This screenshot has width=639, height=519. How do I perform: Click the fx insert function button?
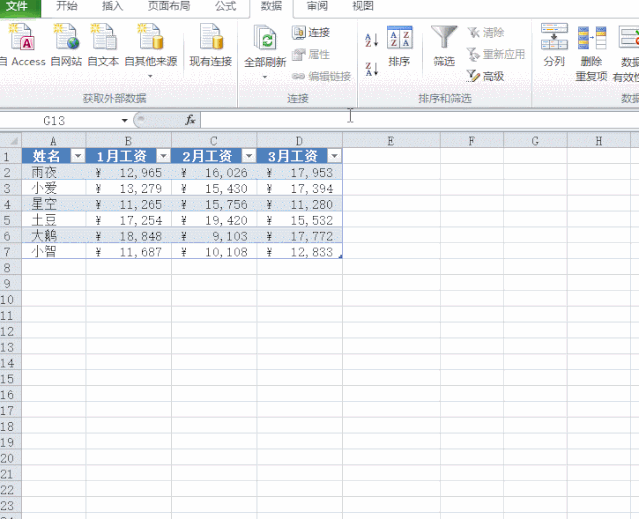(190, 120)
